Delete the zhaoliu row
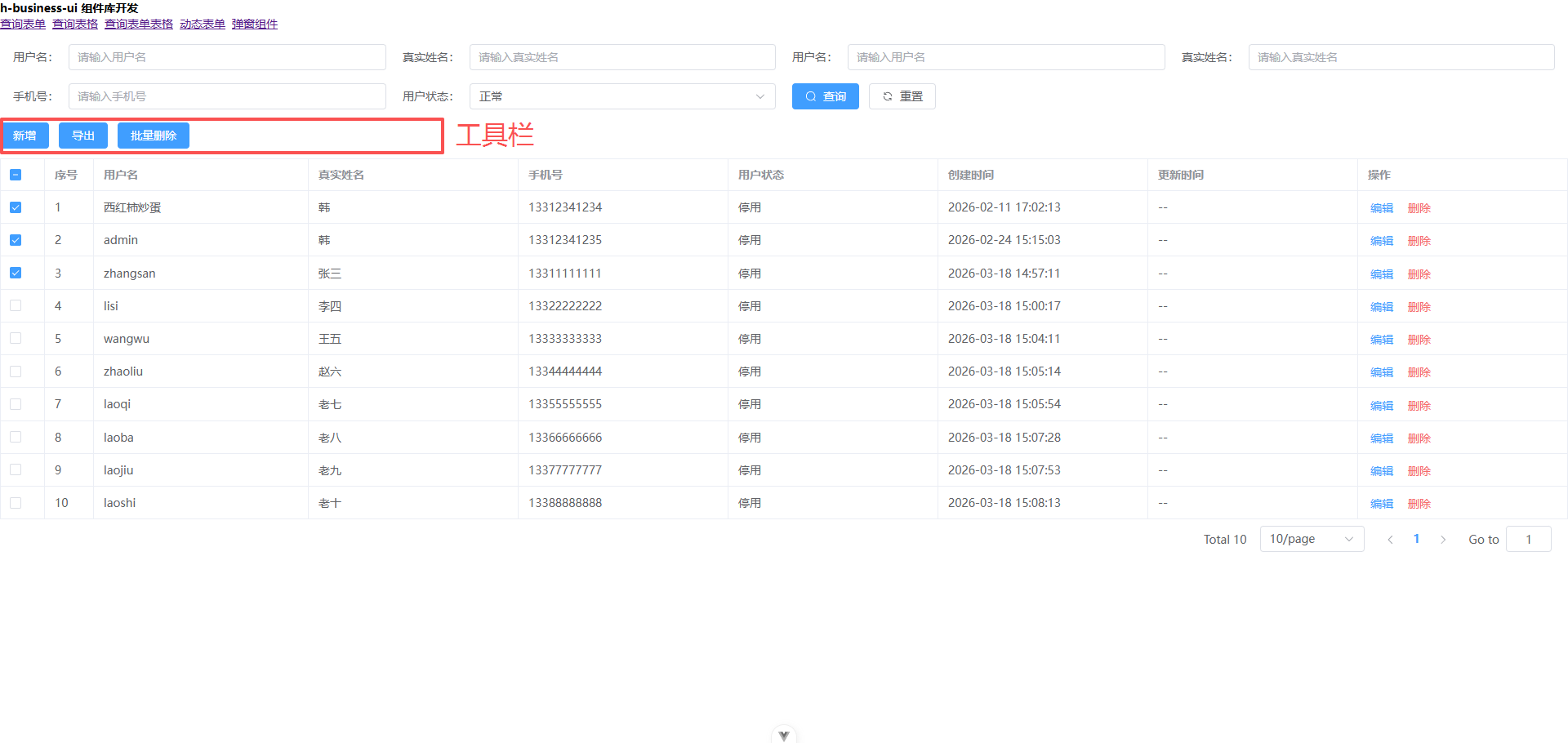 pos(1419,372)
